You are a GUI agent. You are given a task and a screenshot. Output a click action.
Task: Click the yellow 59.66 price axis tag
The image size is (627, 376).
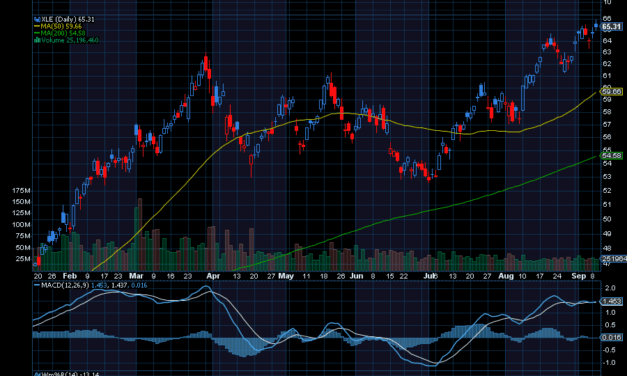pos(612,92)
